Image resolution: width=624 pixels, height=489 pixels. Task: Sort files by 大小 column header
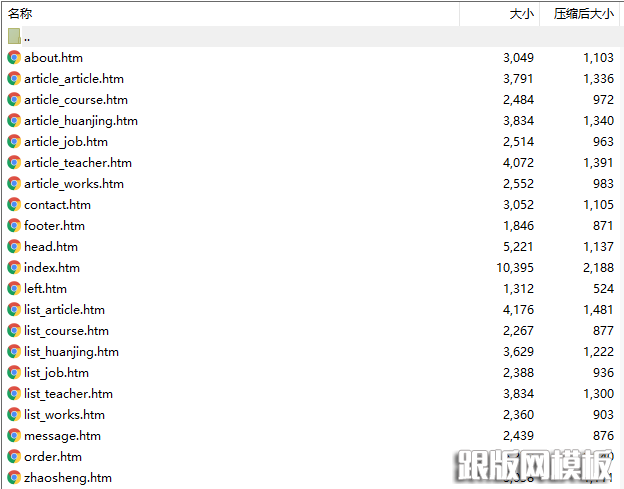[x=521, y=14]
